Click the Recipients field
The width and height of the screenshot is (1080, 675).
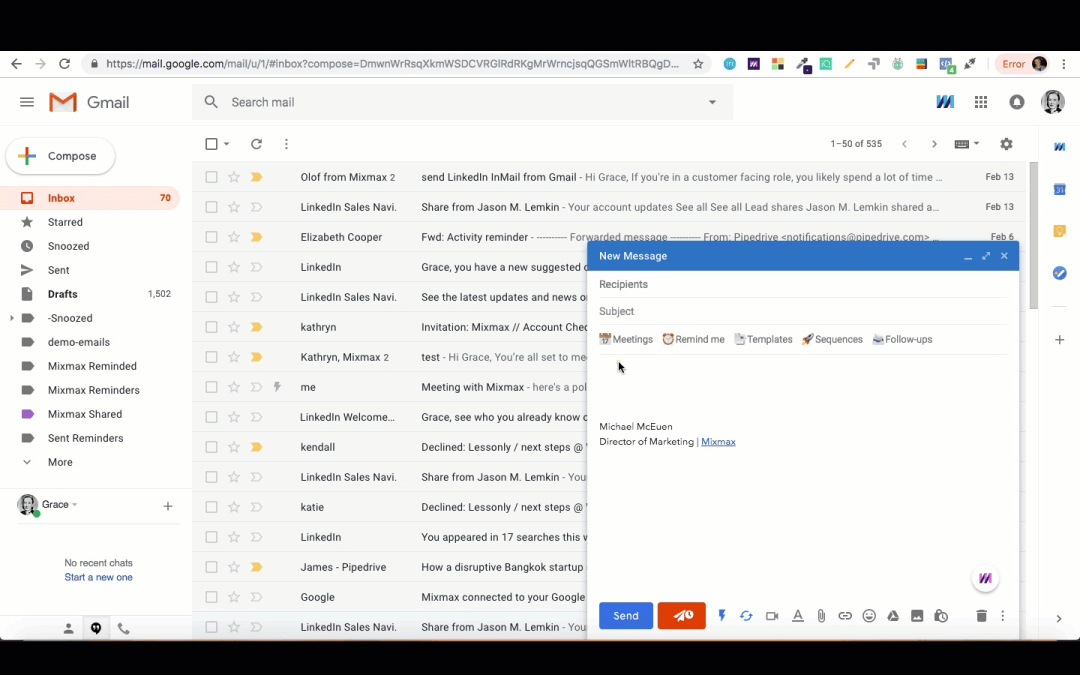(x=800, y=284)
